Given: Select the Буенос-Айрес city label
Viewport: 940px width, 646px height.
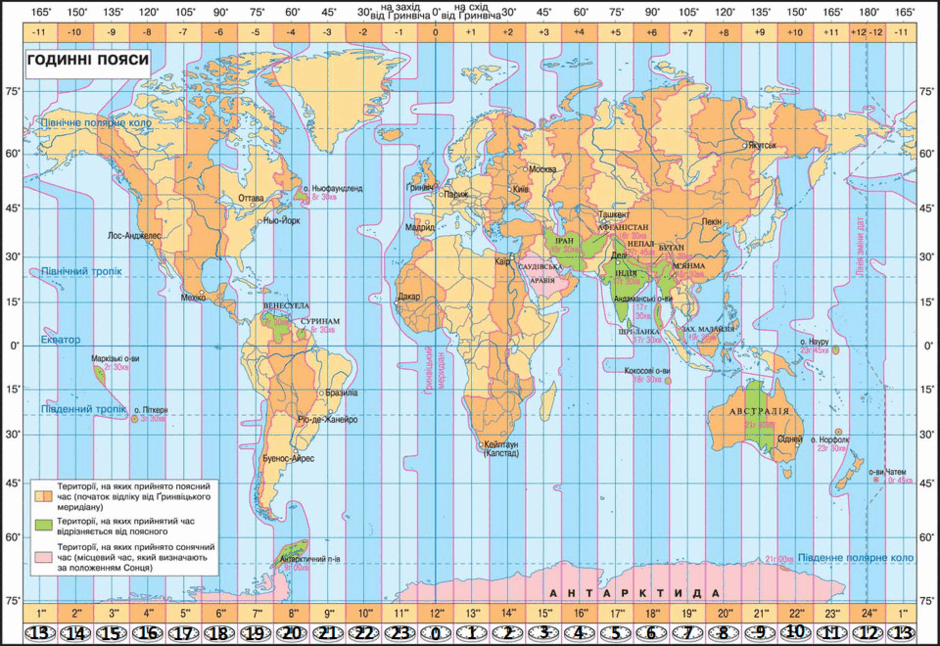Looking at the screenshot, I should (x=288, y=458).
